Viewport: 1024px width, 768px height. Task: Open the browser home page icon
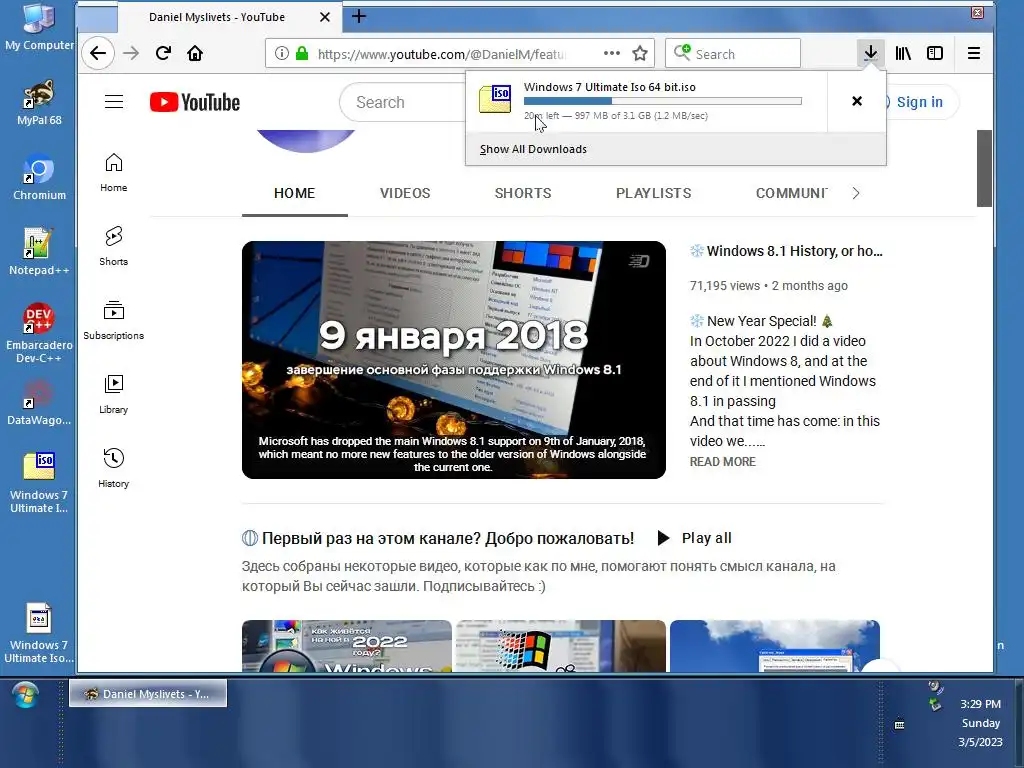pyautogui.click(x=195, y=53)
